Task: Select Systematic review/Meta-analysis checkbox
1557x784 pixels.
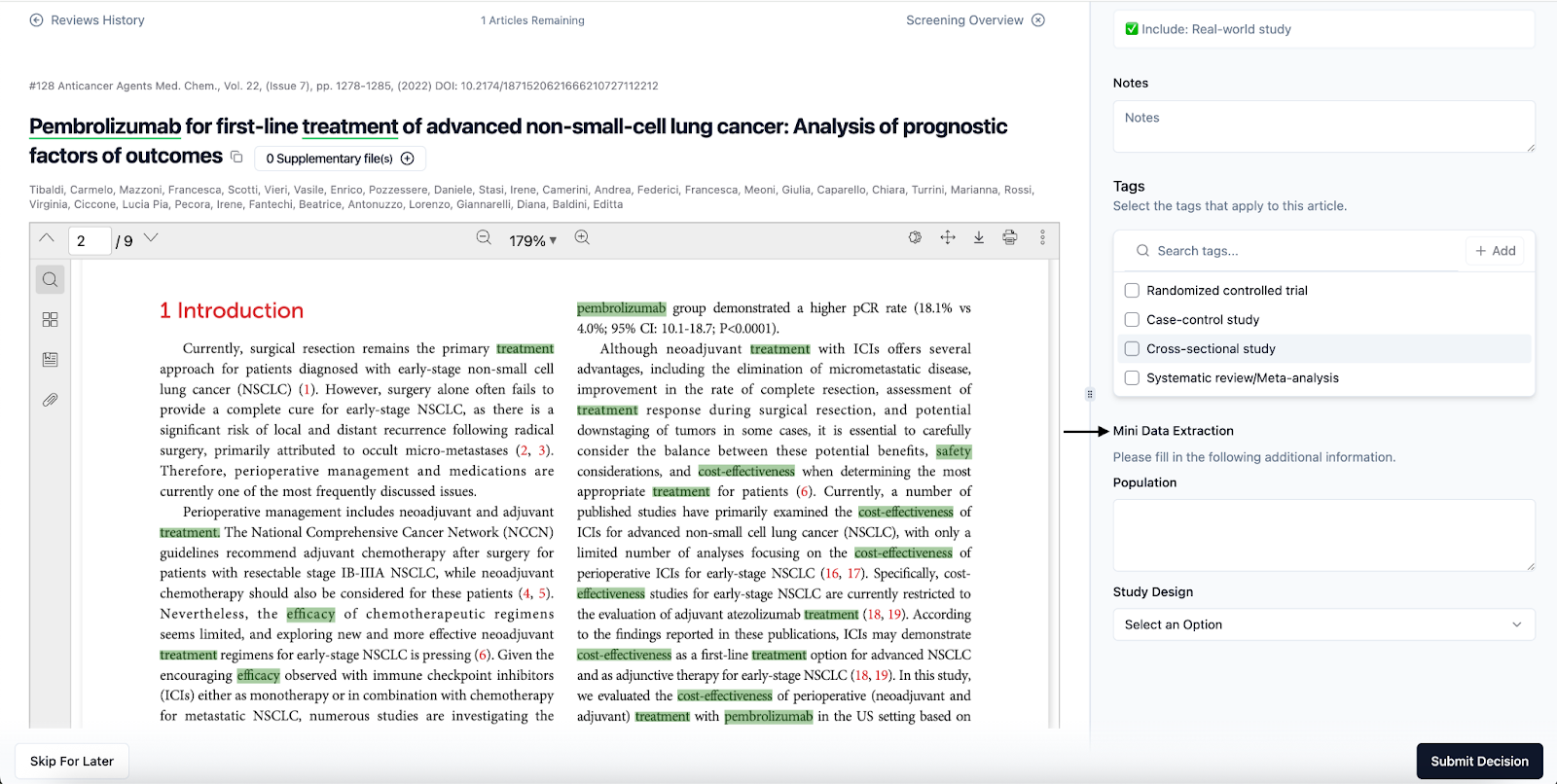Action: point(1132,378)
